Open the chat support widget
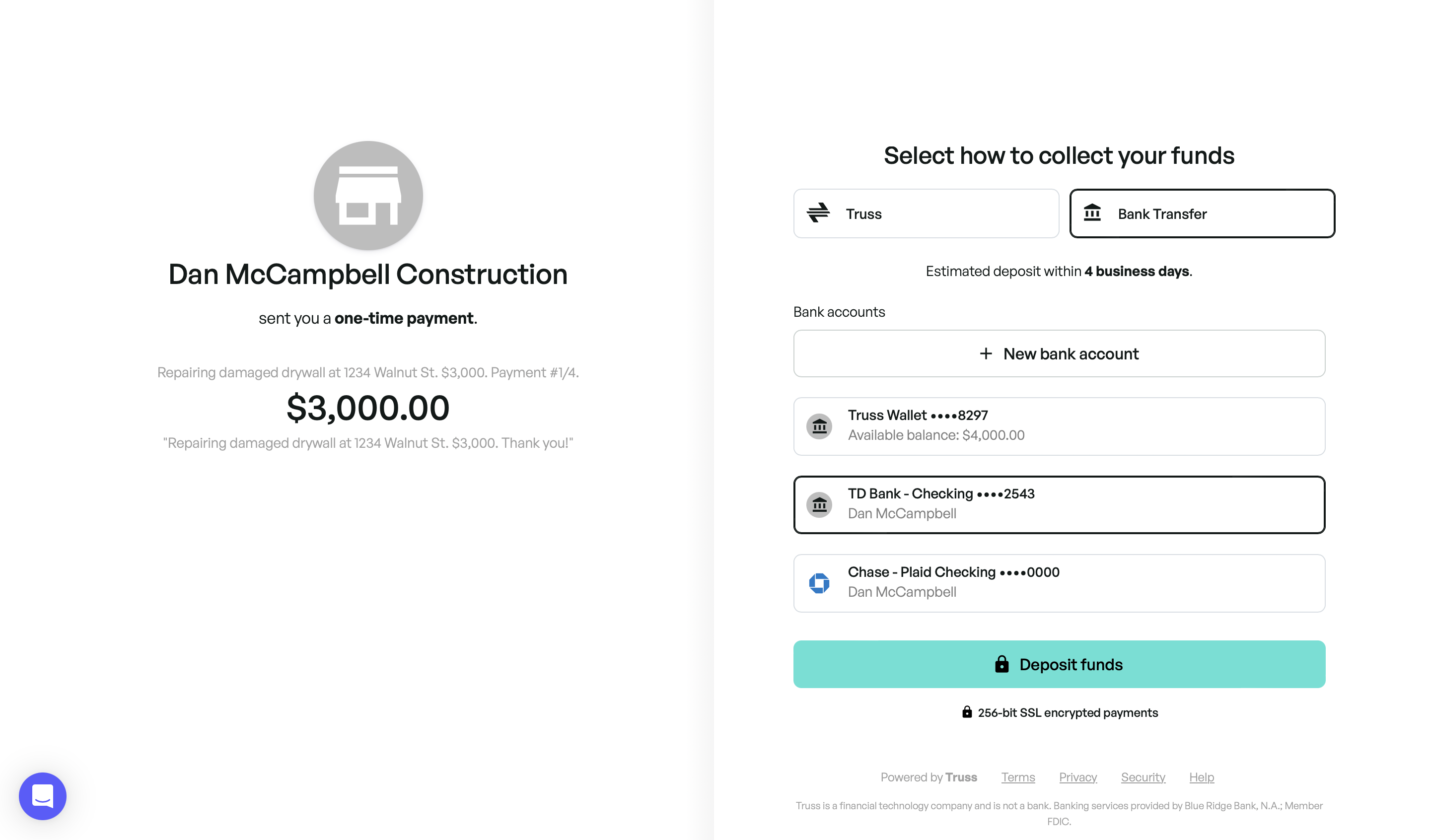The image size is (1429, 840). coord(43,796)
